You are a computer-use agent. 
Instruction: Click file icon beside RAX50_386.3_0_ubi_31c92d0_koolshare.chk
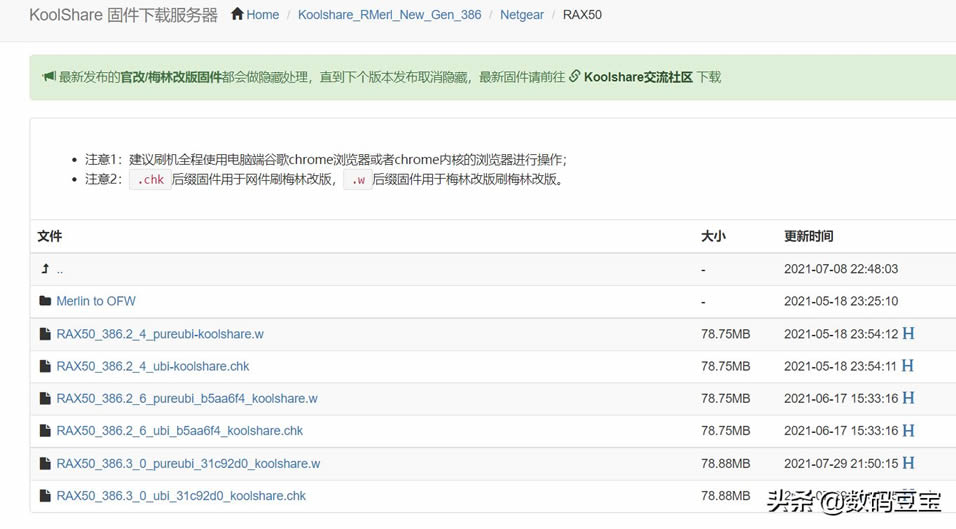45,496
